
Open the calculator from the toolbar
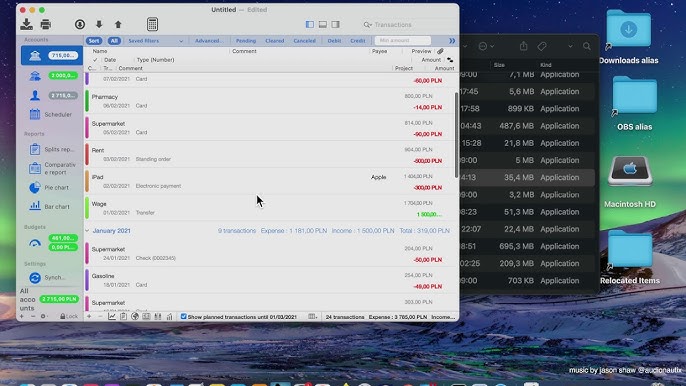click(152, 24)
